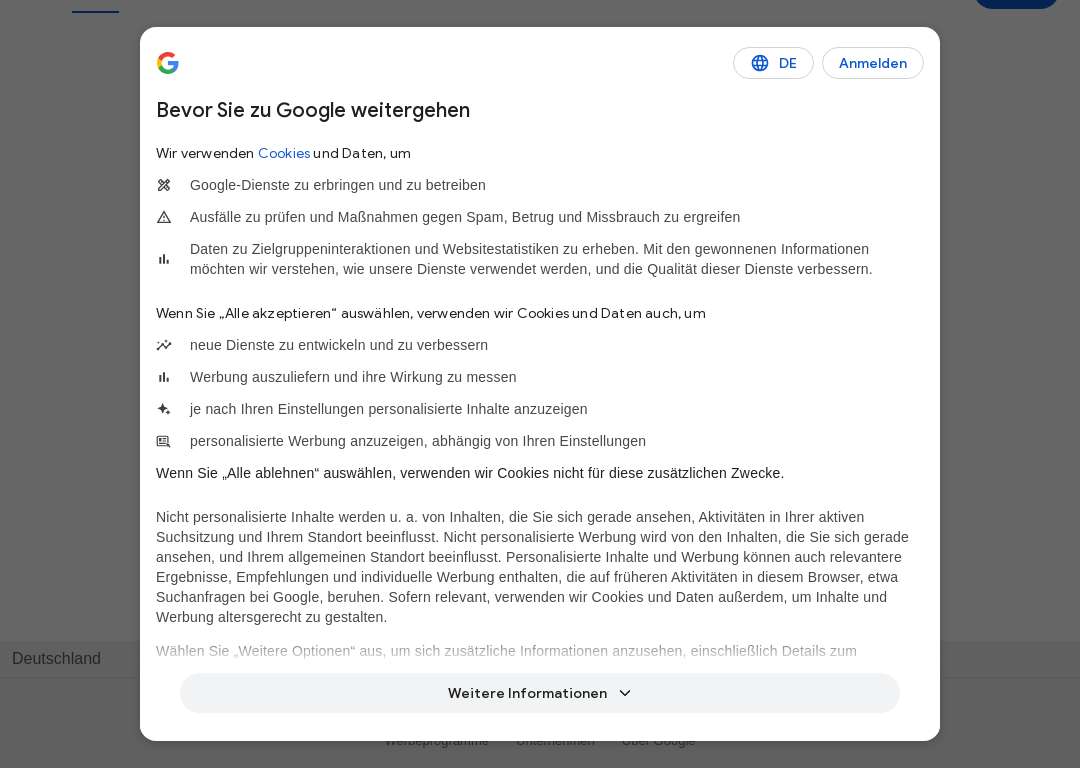The image size is (1080, 768).
Task: Open the DE language dropdown
Action: tap(773, 63)
